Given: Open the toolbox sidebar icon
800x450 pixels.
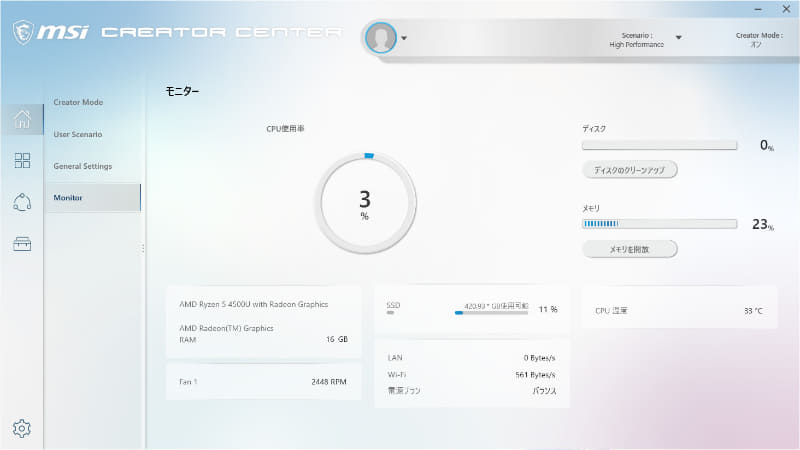Looking at the screenshot, I should pos(22,244).
